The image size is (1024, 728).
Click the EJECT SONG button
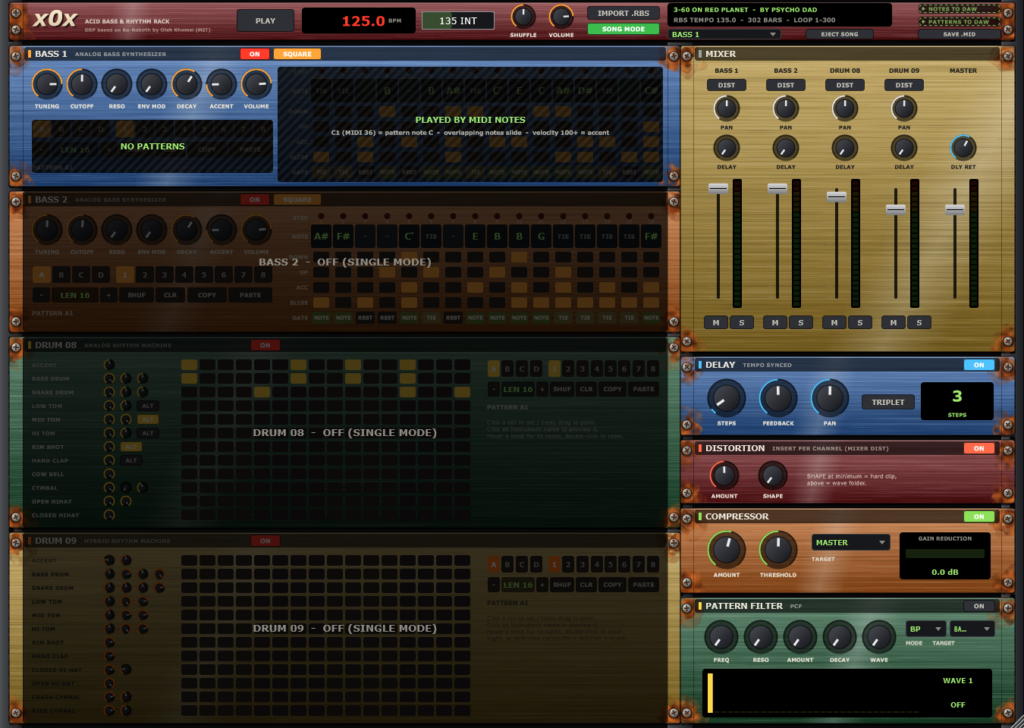coord(839,35)
